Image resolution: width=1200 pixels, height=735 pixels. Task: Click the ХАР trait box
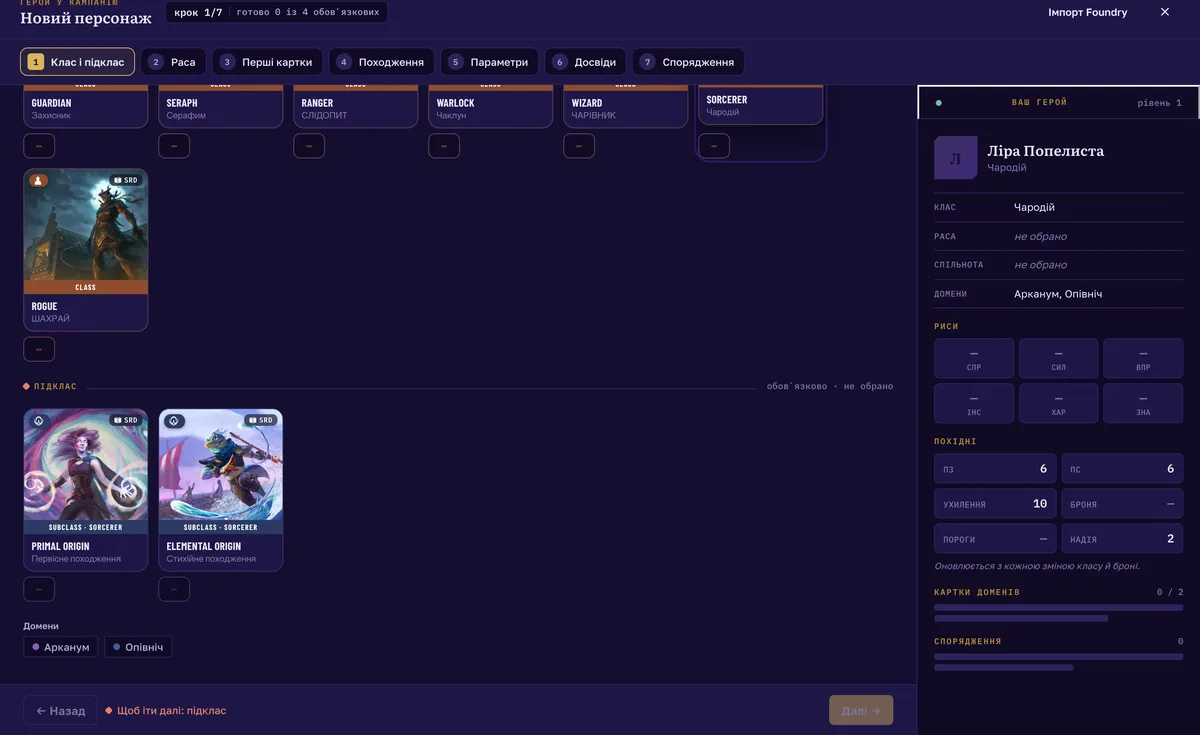tap(1058, 403)
